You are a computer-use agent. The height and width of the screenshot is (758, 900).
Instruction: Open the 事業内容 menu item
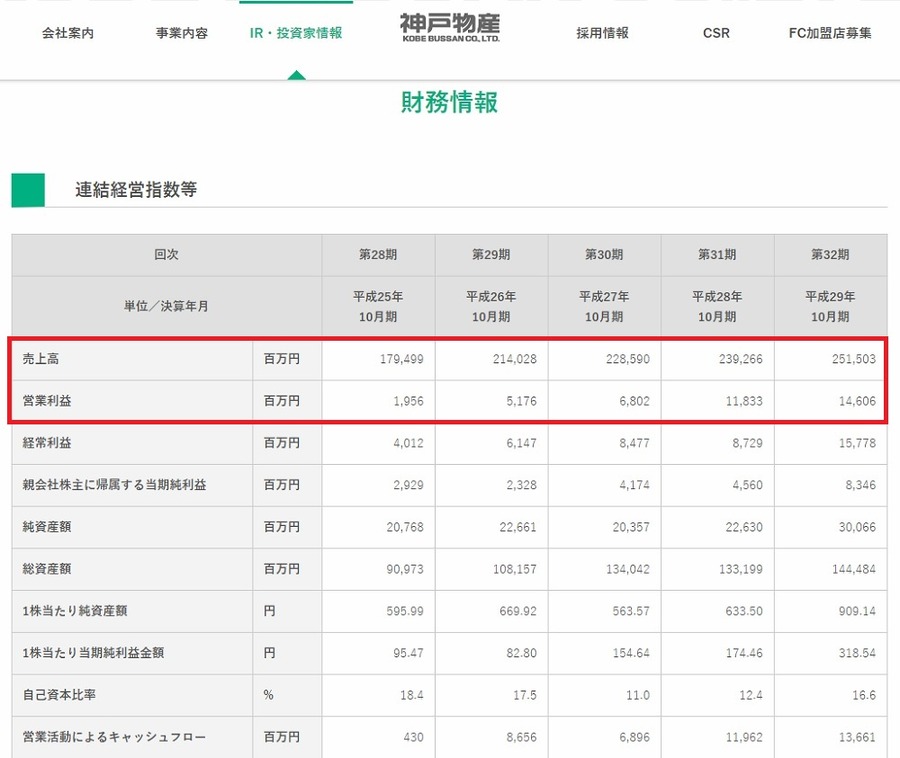pos(181,33)
